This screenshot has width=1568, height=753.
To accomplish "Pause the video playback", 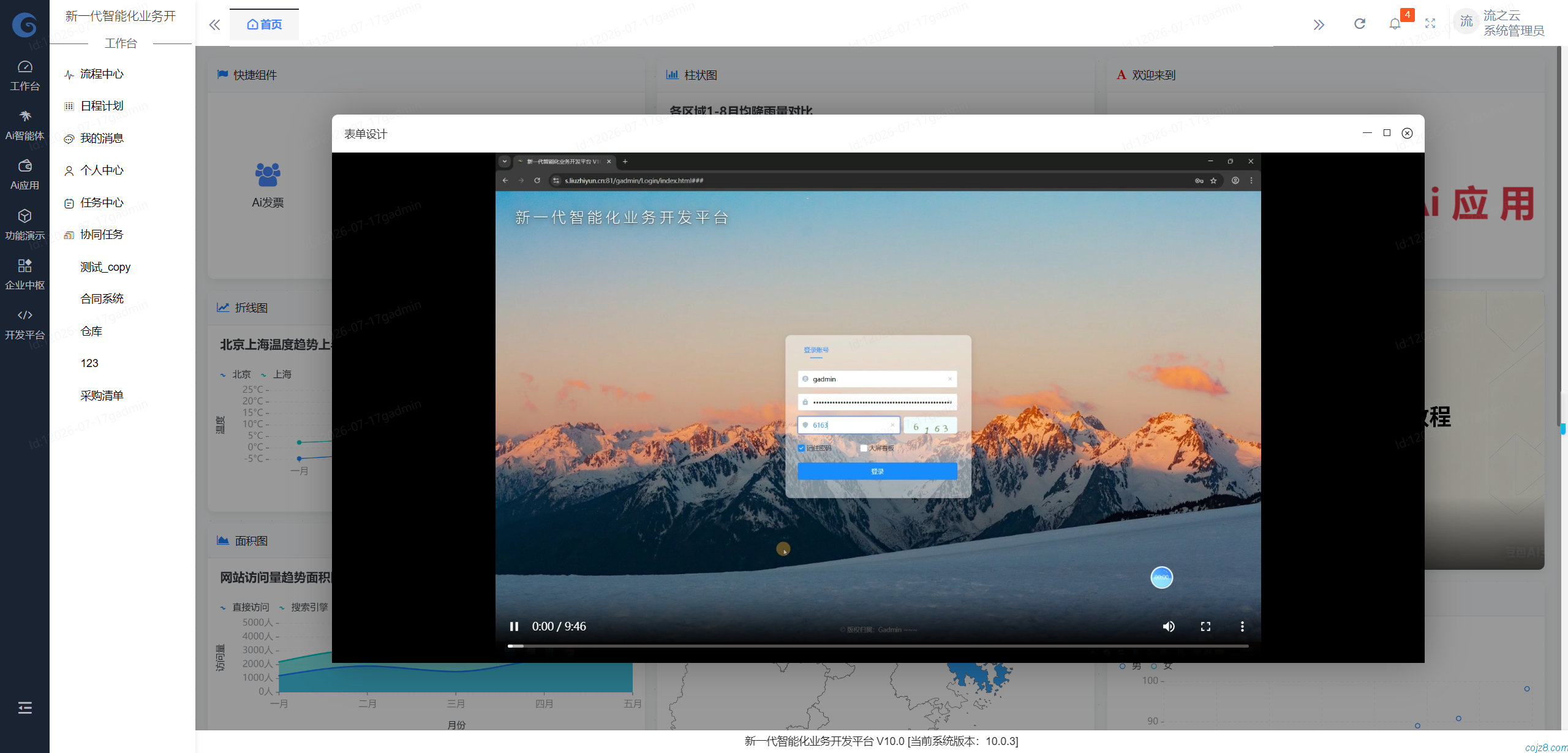I will click(x=514, y=626).
